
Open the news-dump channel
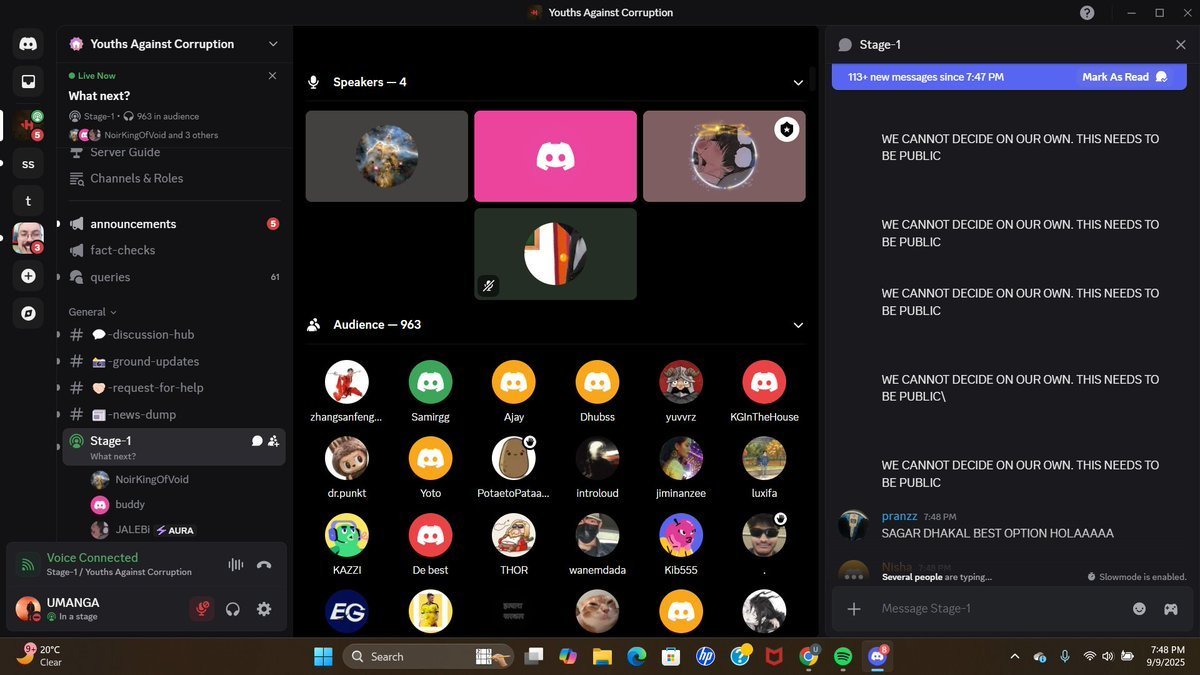174,414
